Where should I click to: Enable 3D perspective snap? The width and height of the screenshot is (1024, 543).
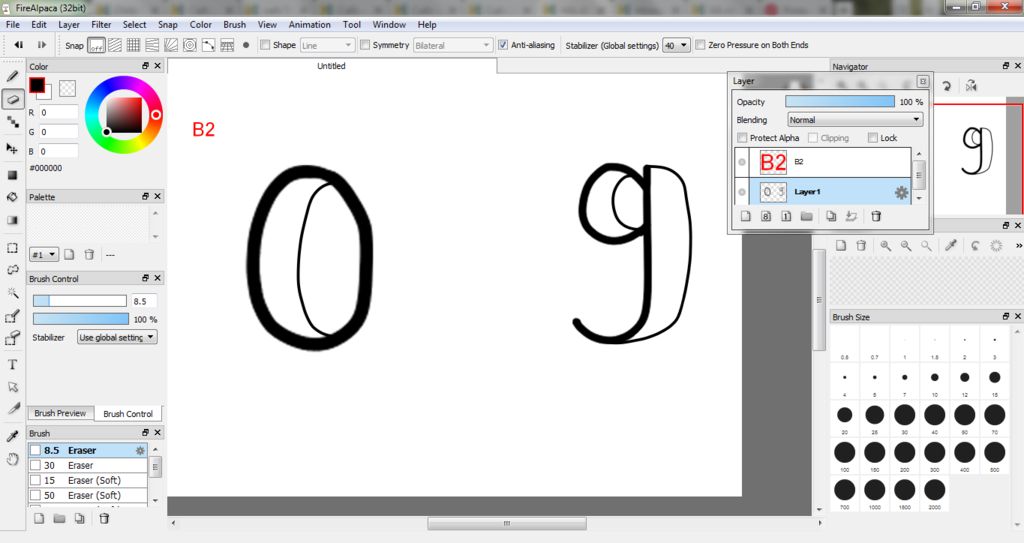tap(227, 45)
